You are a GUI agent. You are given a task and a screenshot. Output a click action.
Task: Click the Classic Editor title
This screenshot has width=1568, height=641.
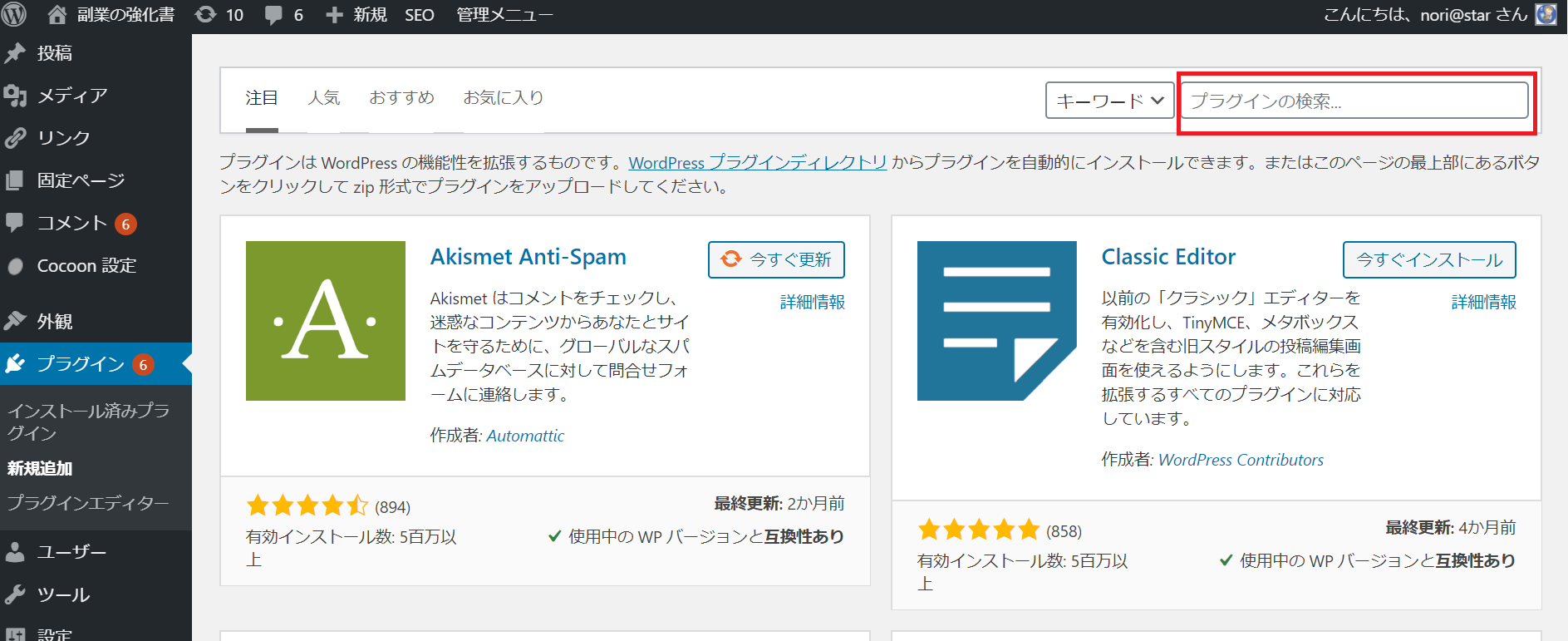[1168, 257]
